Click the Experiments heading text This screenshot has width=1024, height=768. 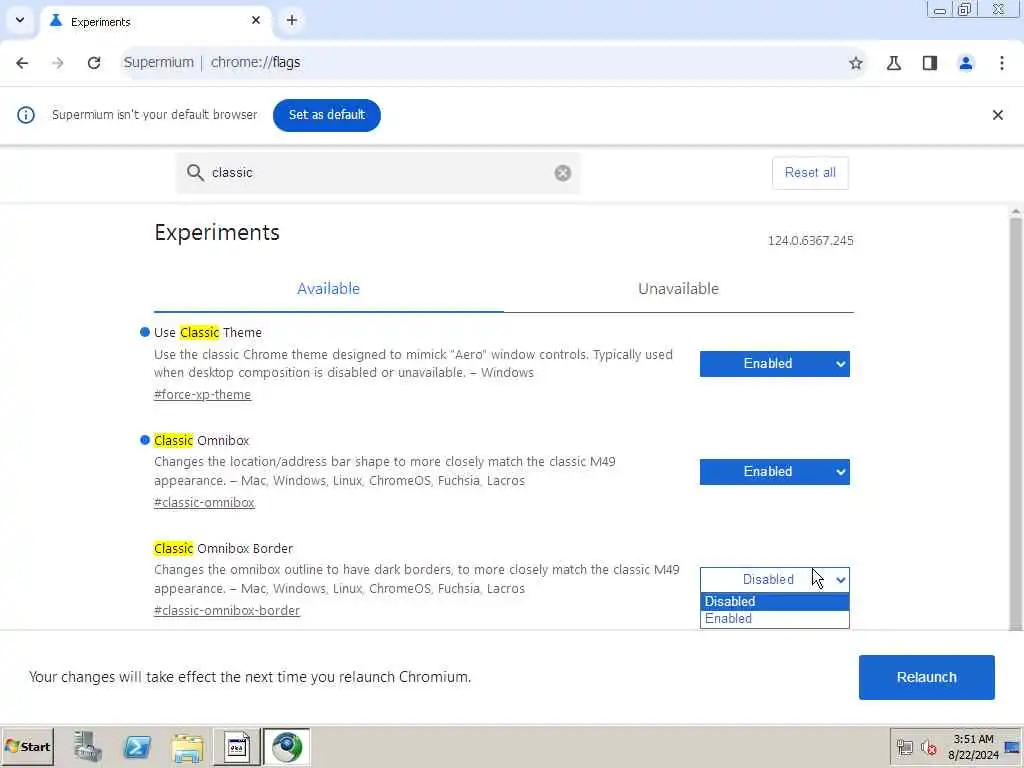click(217, 232)
